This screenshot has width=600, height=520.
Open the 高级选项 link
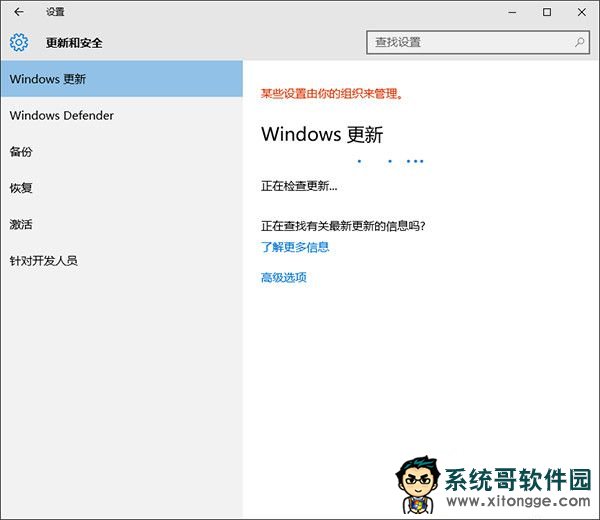(x=284, y=277)
